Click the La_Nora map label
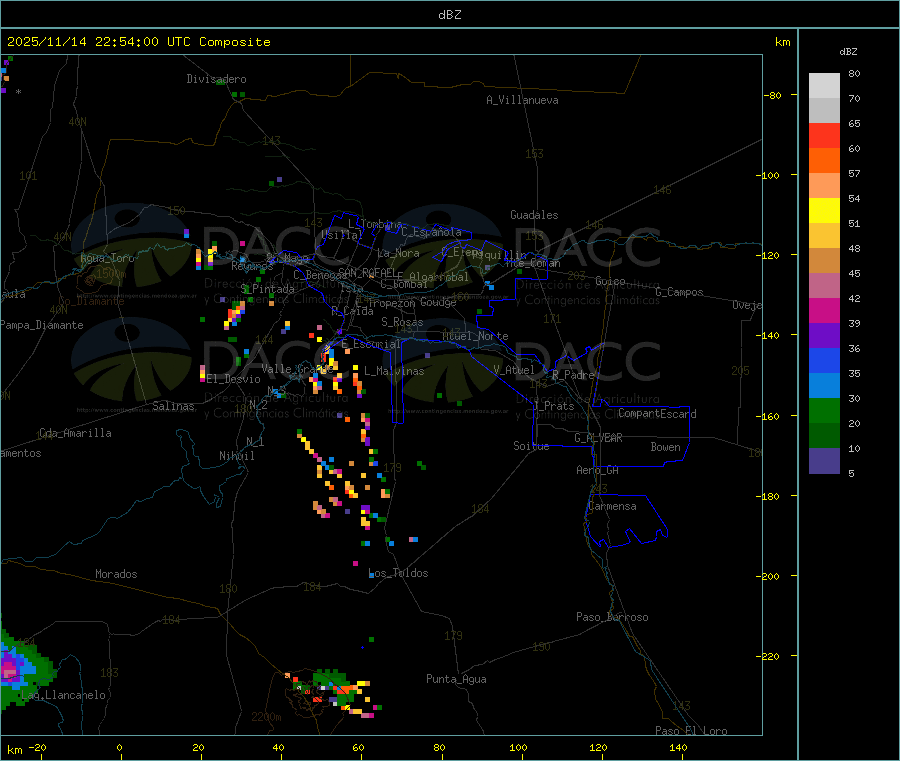Viewport: 900px width, 761px height. (398, 253)
